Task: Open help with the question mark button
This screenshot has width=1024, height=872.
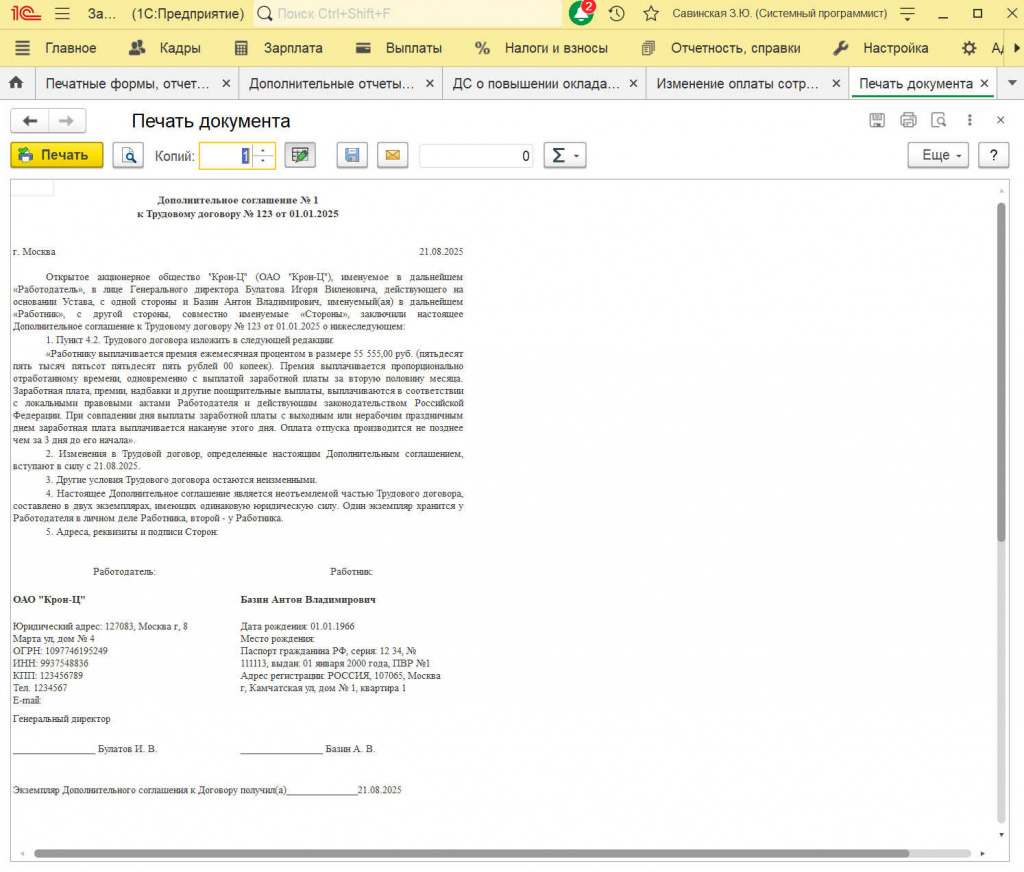Action: pos(993,155)
